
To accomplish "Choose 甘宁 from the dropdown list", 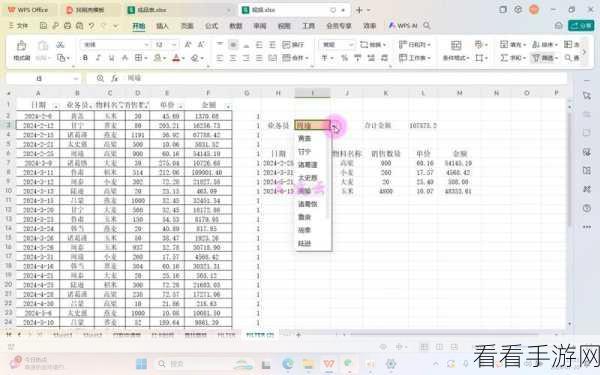I will [305, 152].
